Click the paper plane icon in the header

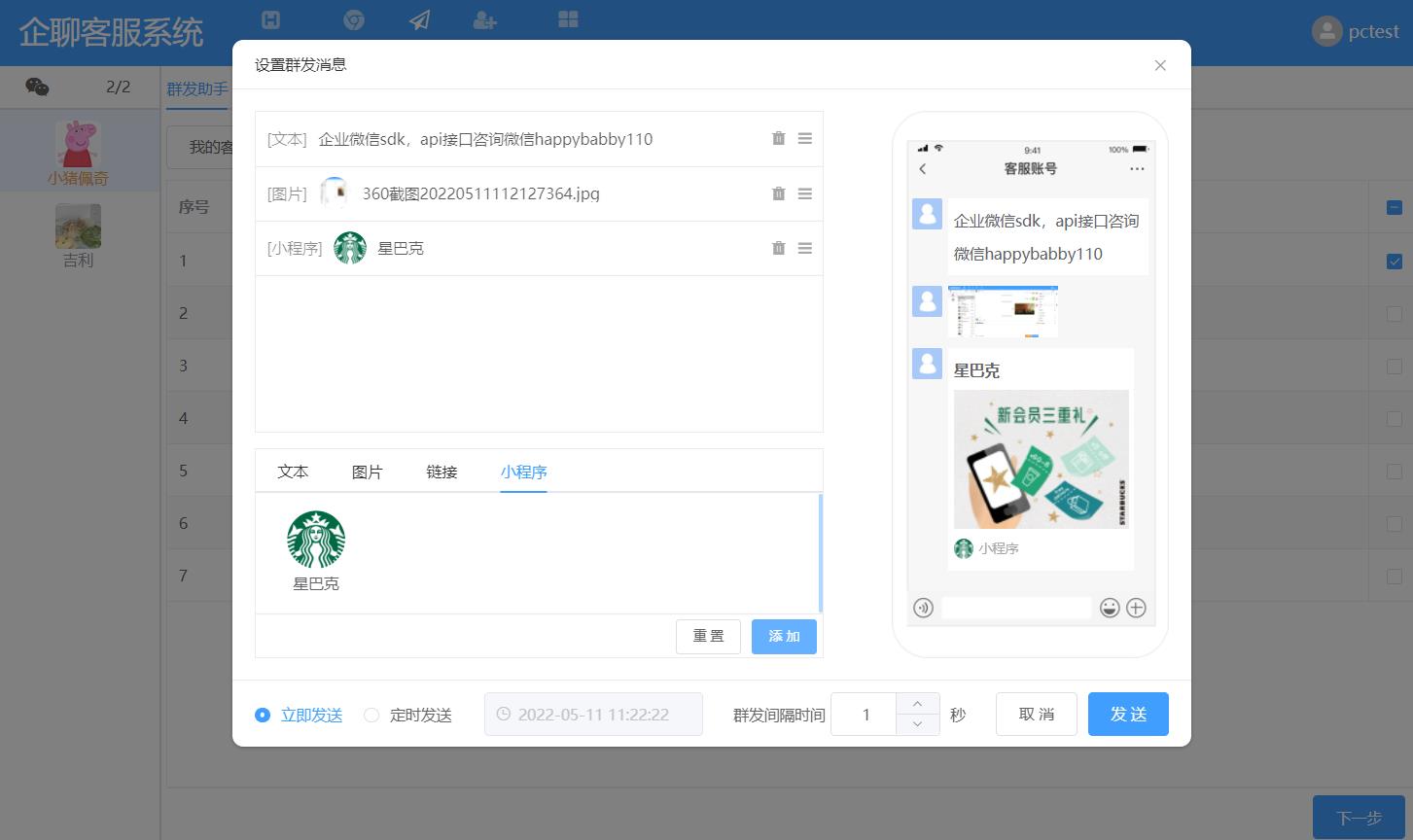419,19
